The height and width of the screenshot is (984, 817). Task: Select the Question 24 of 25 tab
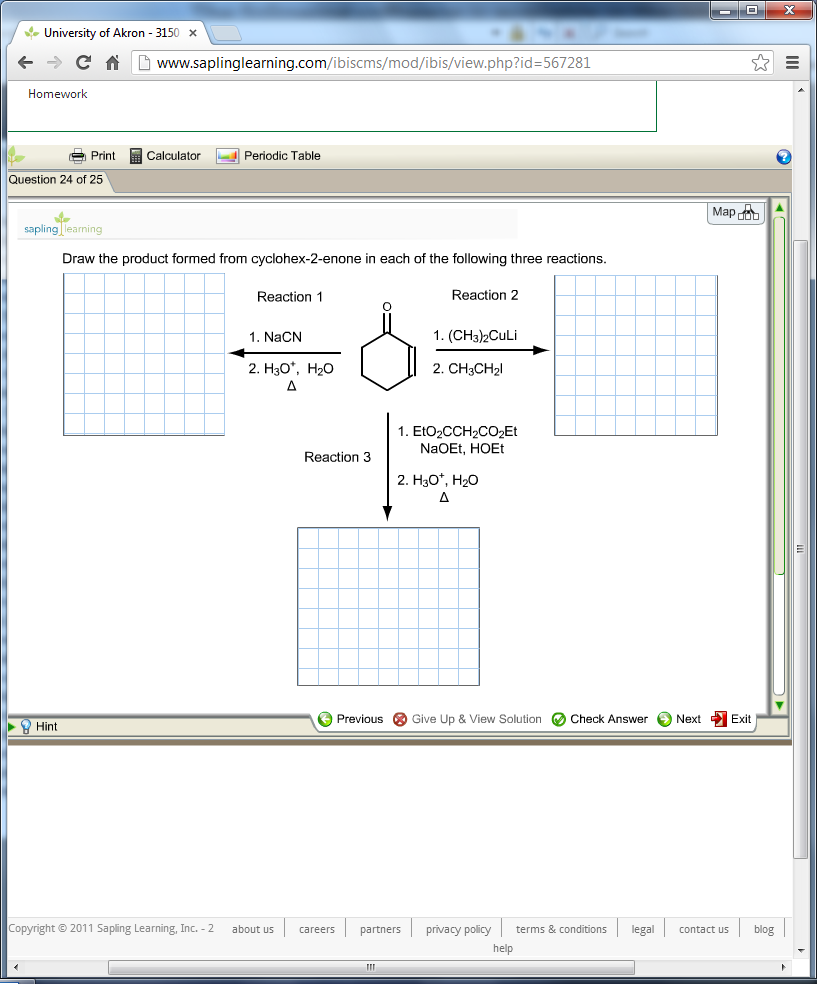point(55,180)
